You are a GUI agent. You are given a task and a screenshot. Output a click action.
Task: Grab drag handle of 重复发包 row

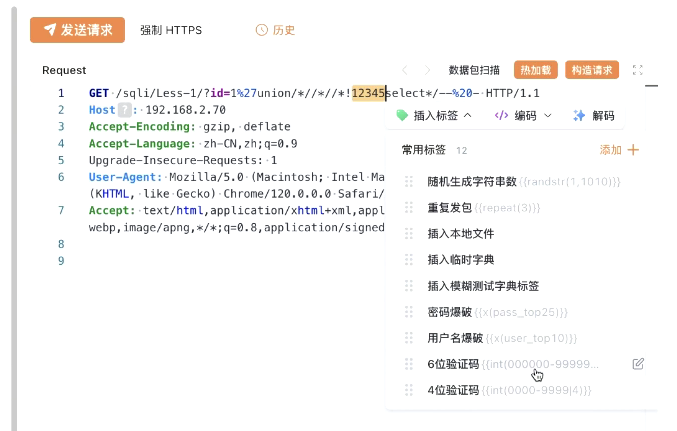coord(409,208)
